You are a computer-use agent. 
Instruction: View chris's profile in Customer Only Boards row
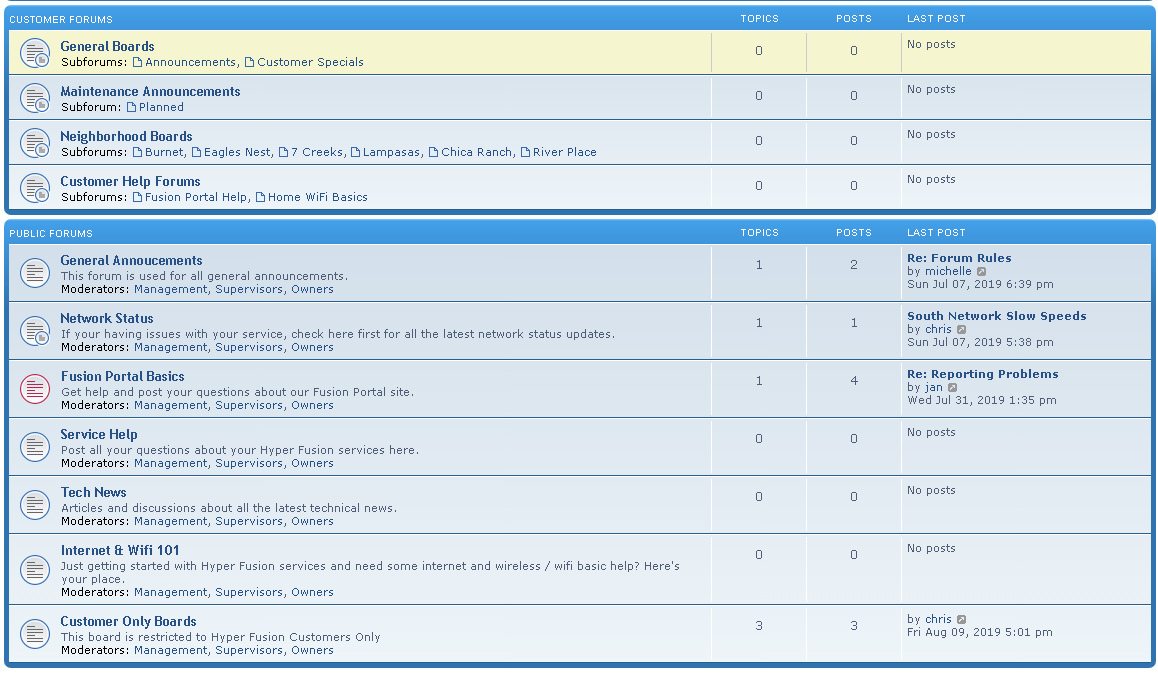point(938,620)
